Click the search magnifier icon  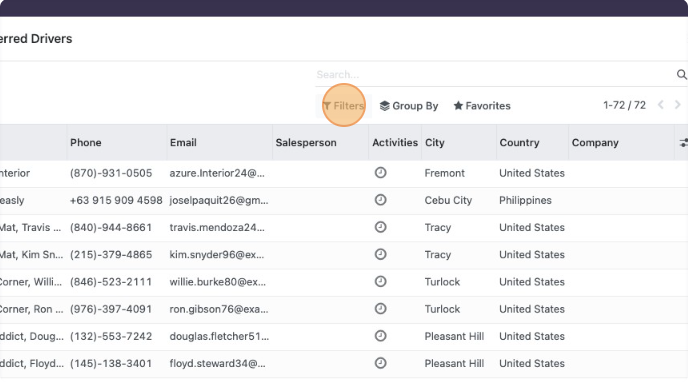pos(681,75)
